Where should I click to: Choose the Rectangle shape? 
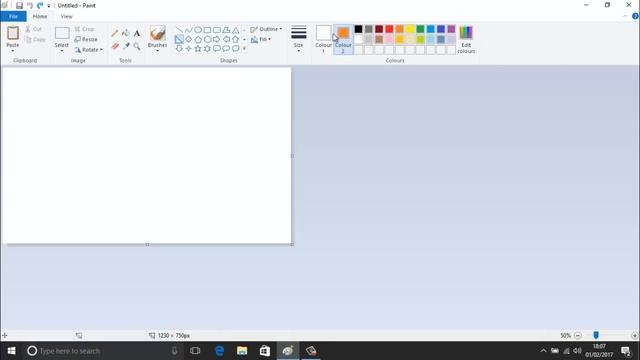tap(207, 30)
